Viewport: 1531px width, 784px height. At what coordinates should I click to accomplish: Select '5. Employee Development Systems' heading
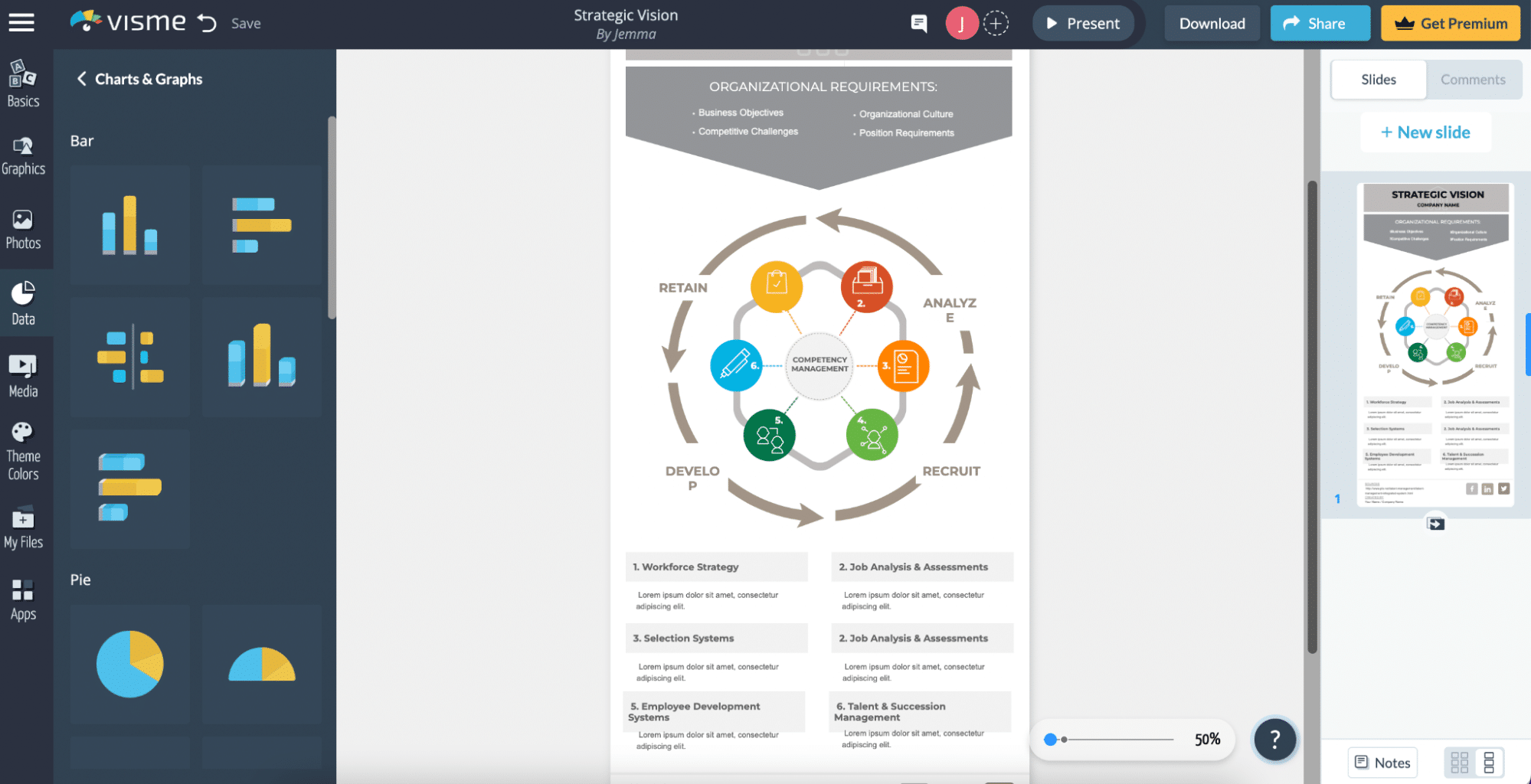(694, 711)
